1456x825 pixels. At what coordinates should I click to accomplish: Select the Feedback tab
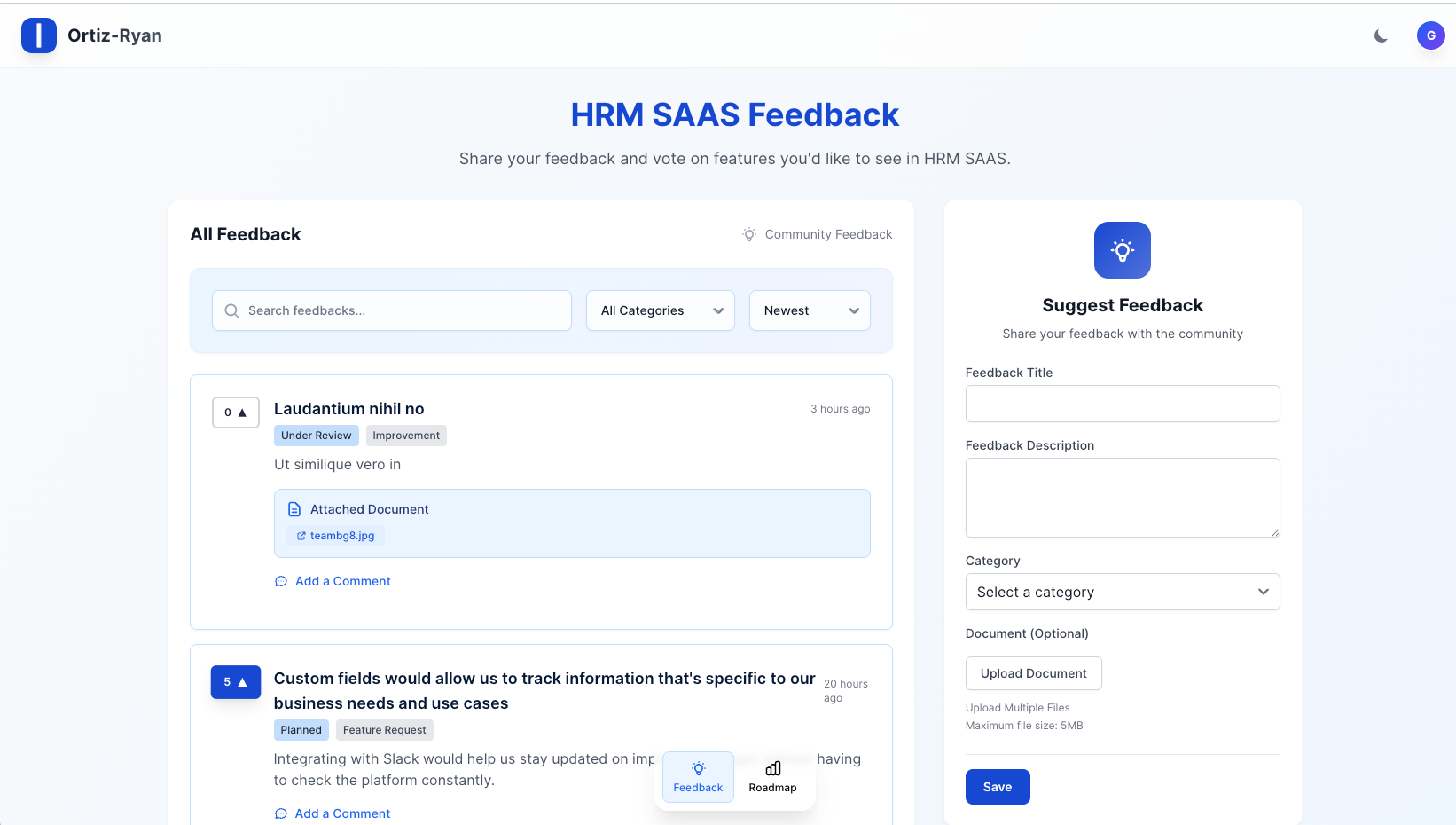pos(698,777)
